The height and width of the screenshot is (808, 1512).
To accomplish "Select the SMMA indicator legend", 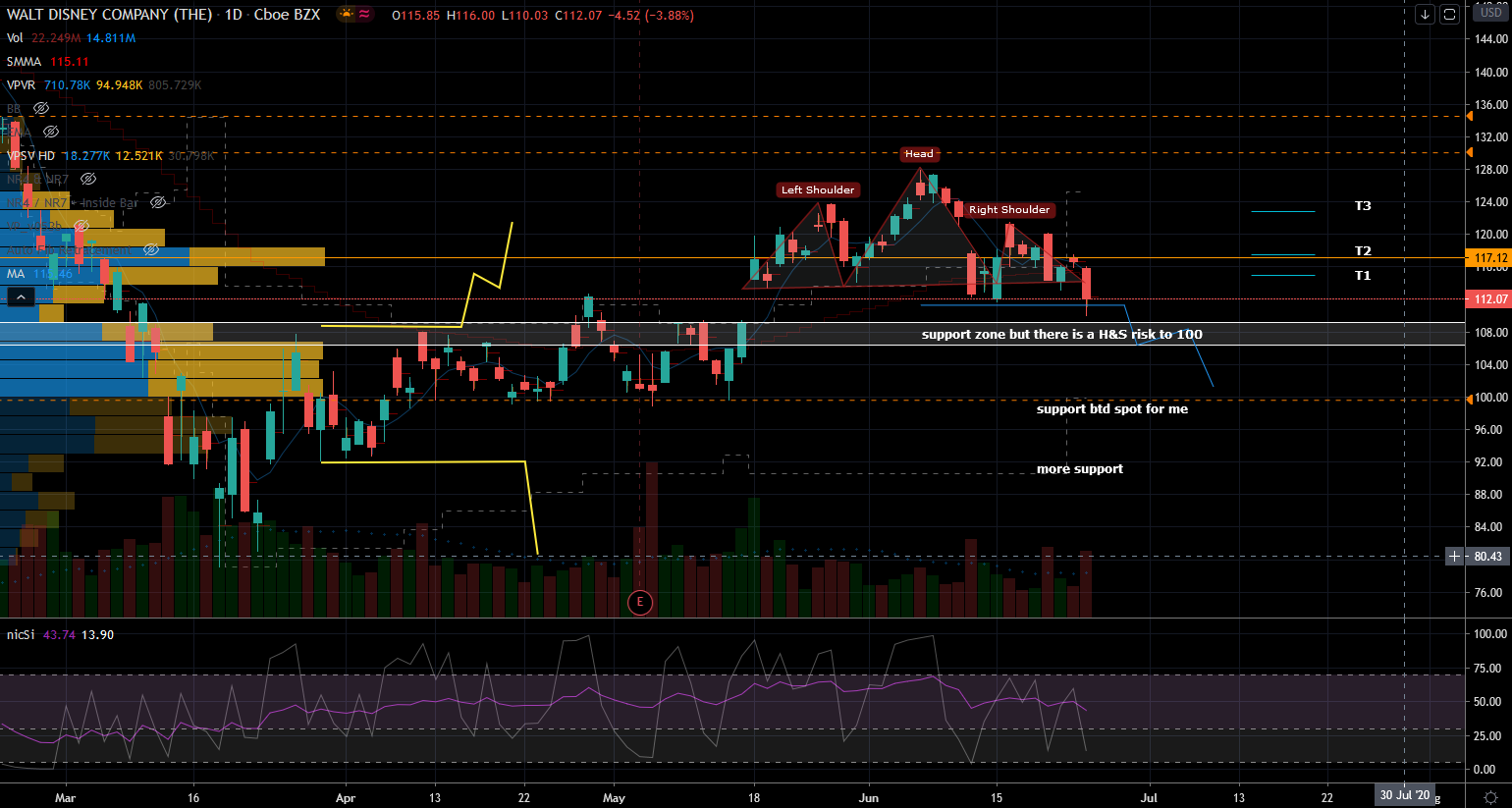I will point(24,62).
